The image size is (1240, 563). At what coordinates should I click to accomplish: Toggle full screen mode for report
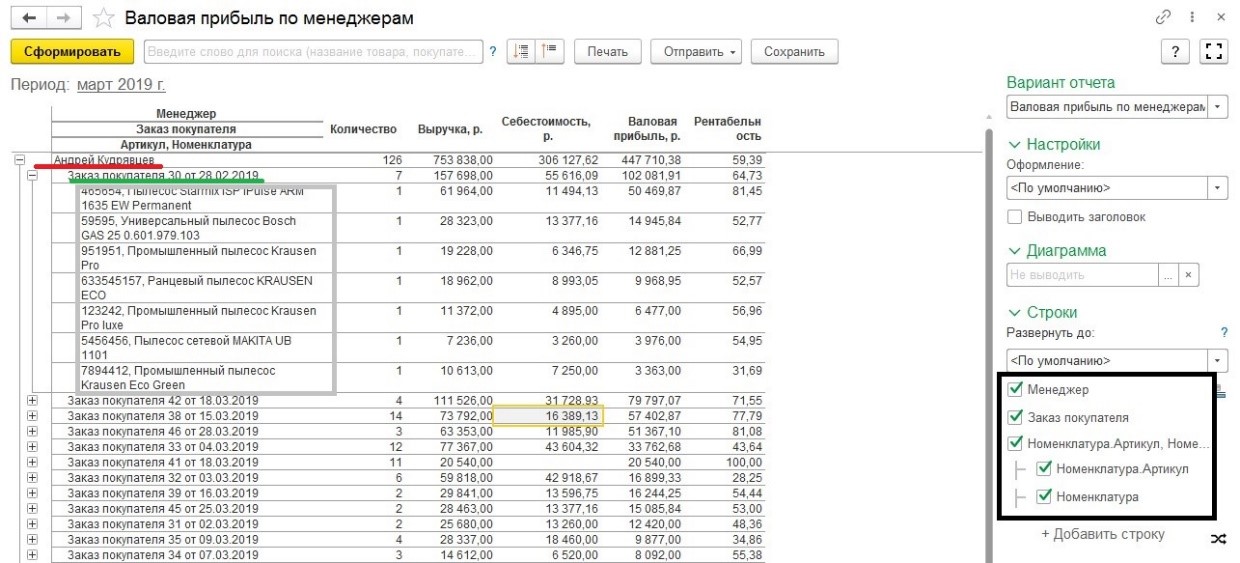coord(1214,52)
